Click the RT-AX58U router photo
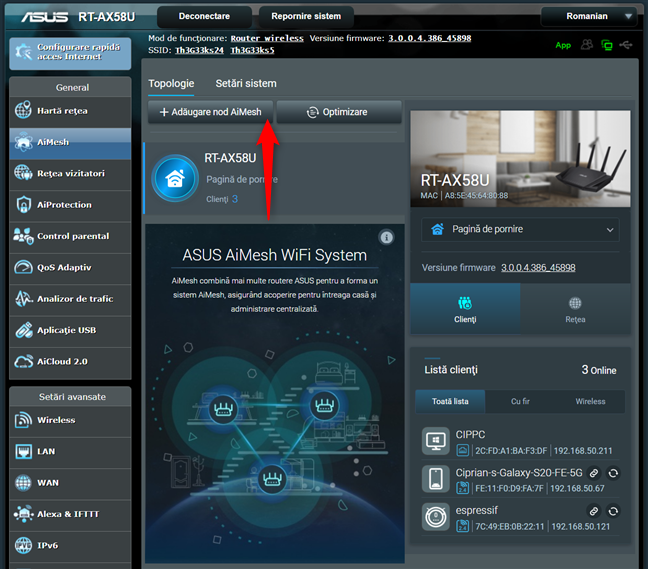 pos(520,159)
